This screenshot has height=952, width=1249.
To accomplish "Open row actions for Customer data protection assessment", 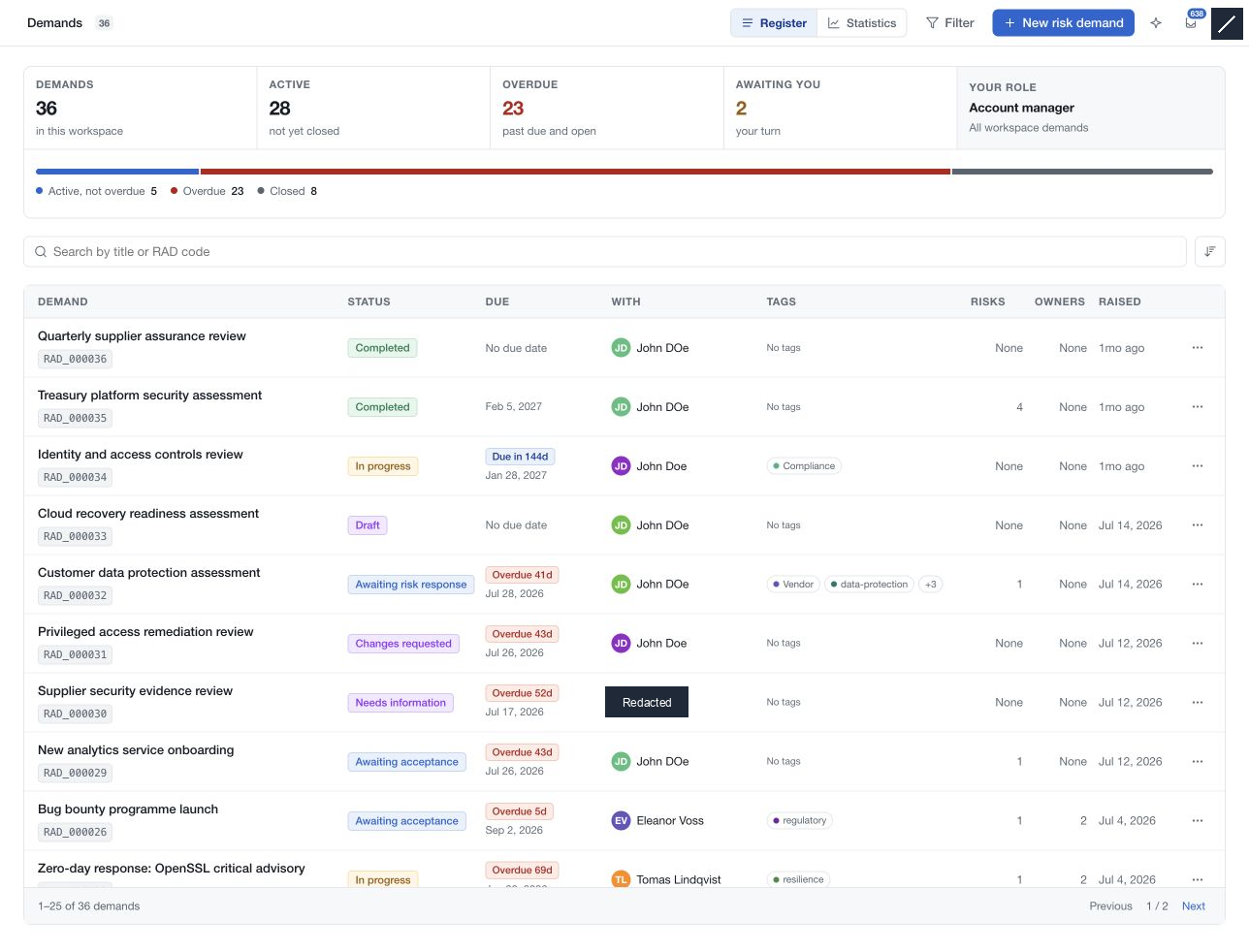I will pyautogui.click(x=1198, y=585).
